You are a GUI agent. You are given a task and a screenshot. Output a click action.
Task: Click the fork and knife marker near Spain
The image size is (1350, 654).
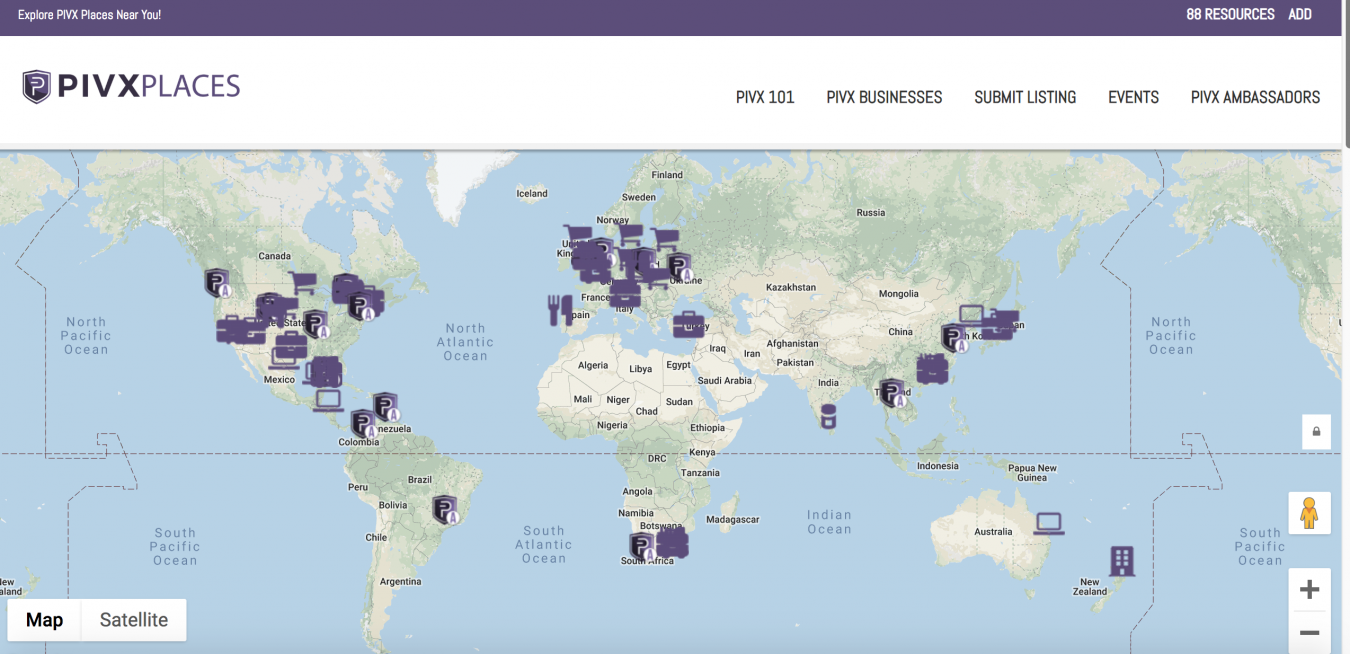[560, 310]
